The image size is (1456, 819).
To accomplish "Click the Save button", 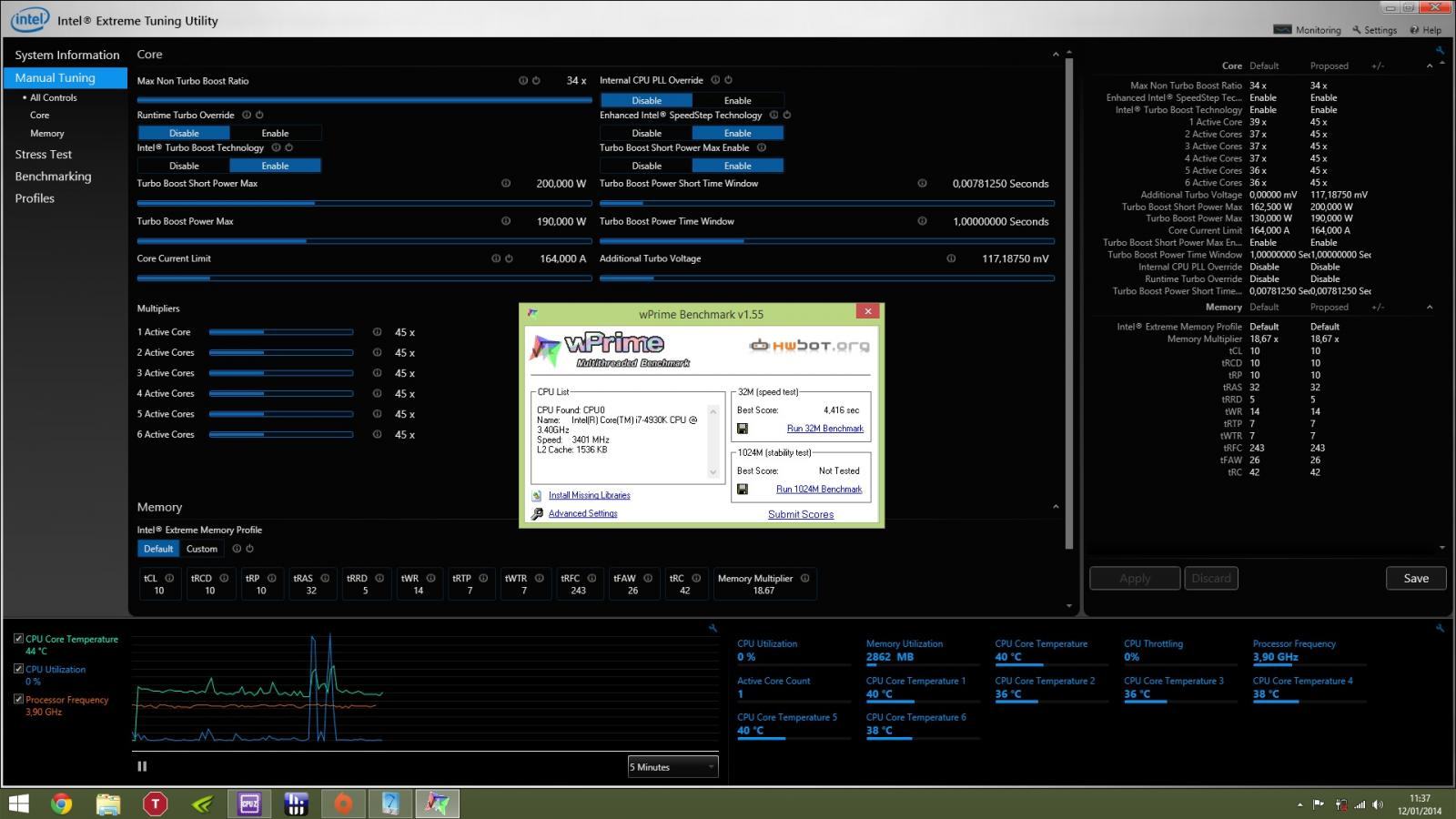I will (1416, 578).
